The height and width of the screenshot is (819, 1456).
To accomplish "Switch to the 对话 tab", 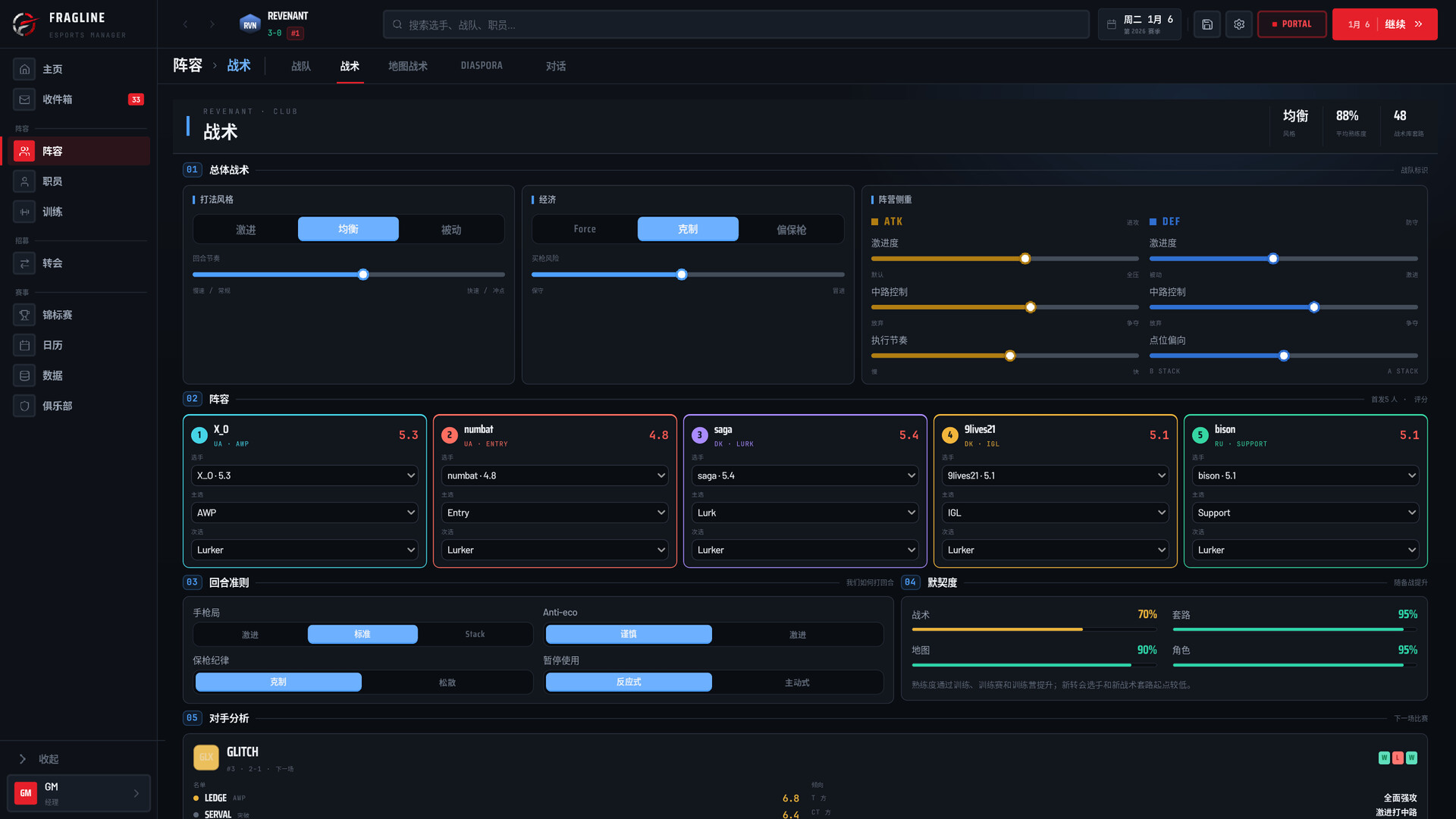I will 556,66.
